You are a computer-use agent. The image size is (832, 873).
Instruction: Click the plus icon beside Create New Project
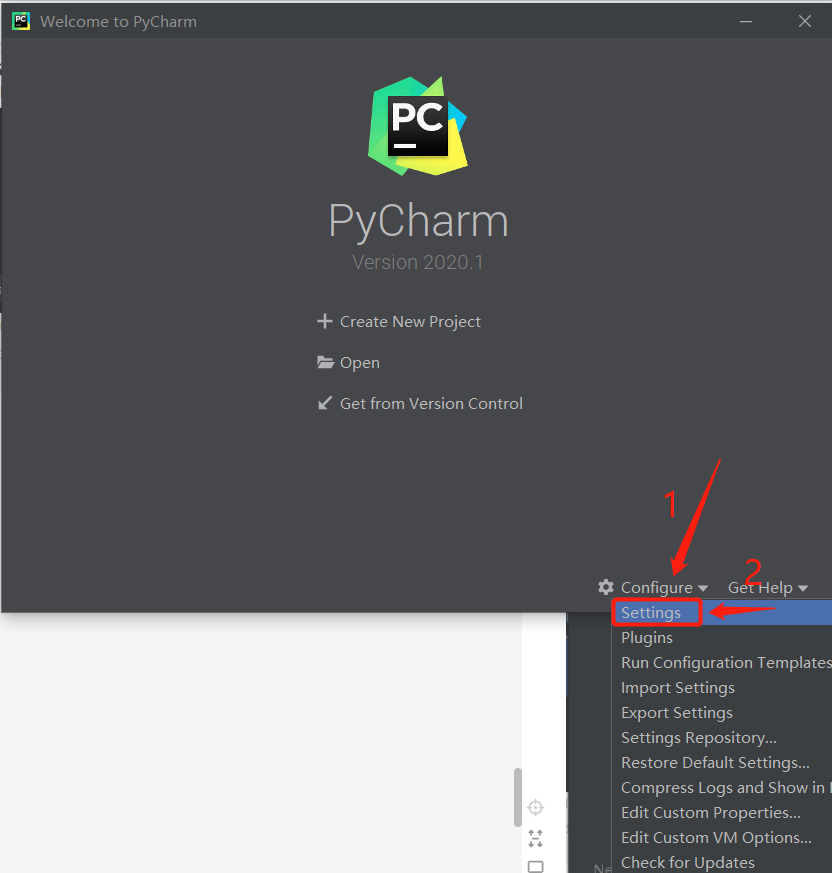coord(325,321)
